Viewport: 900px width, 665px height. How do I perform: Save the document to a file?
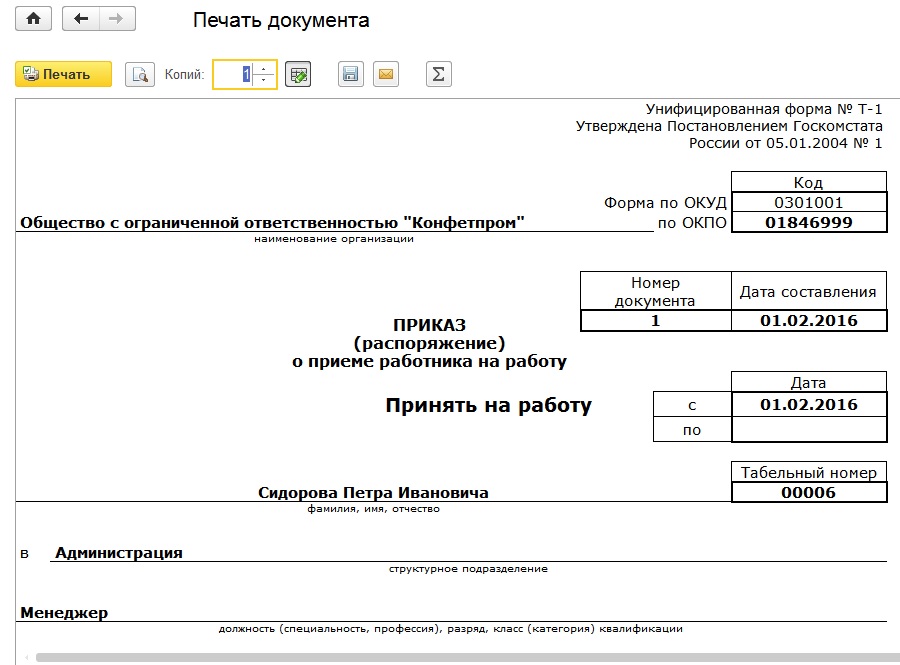tap(351, 74)
